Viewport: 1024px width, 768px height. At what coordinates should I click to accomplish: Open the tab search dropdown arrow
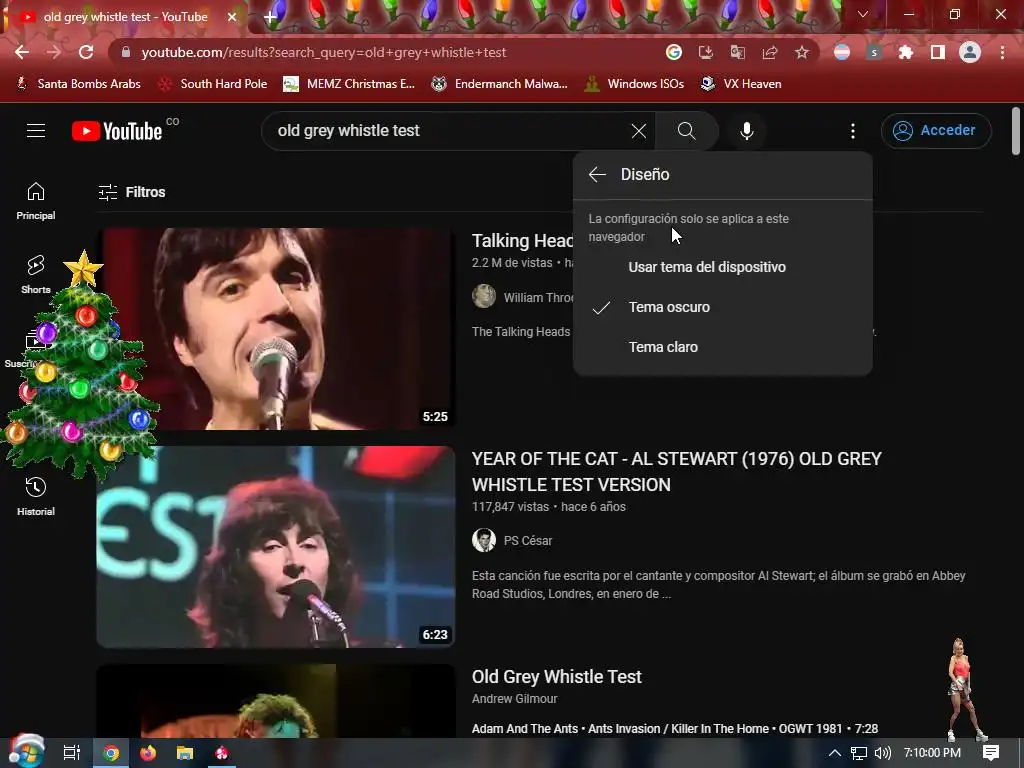point(863,14)
